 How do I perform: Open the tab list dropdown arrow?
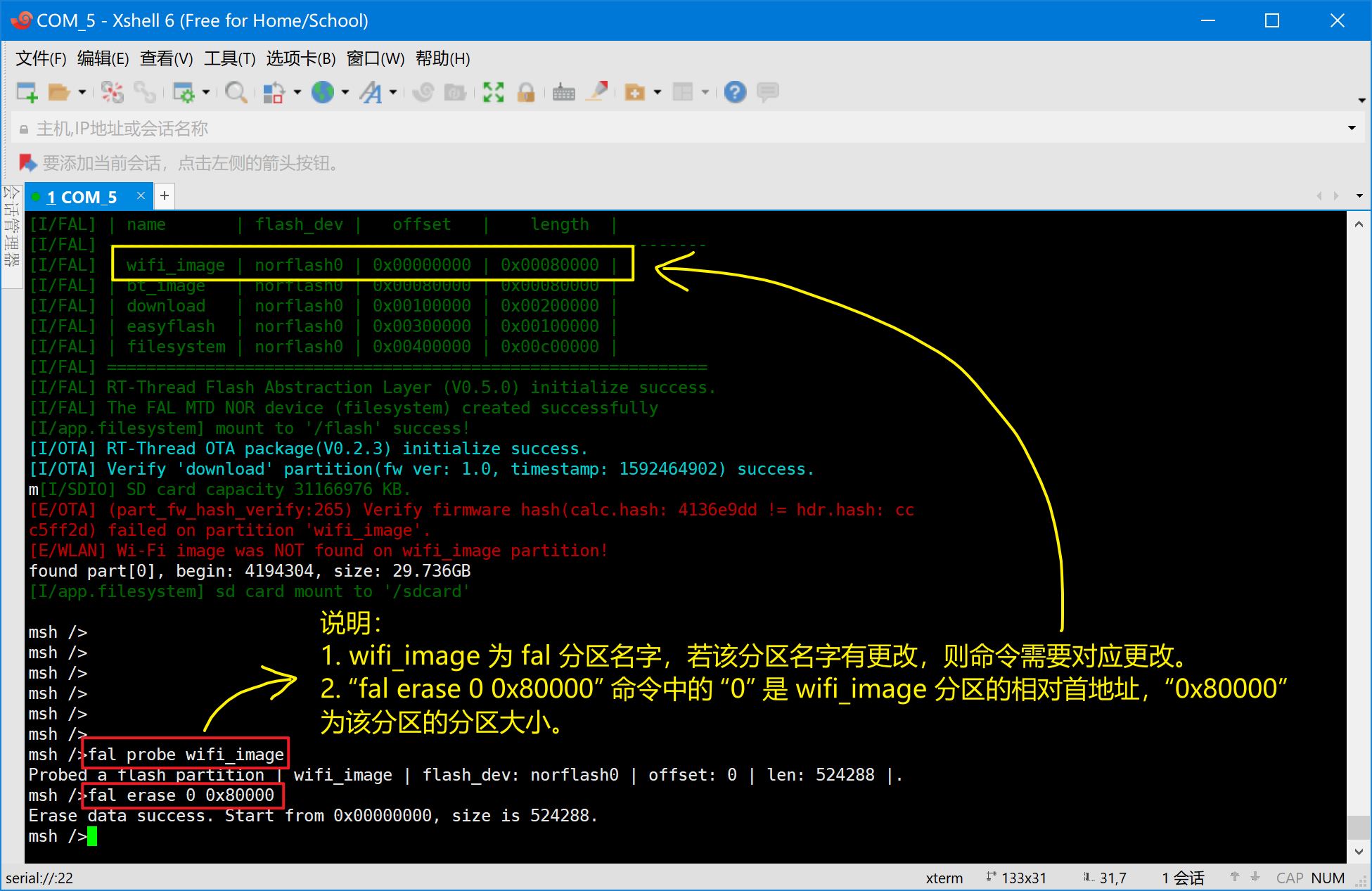coord(1359,195)
